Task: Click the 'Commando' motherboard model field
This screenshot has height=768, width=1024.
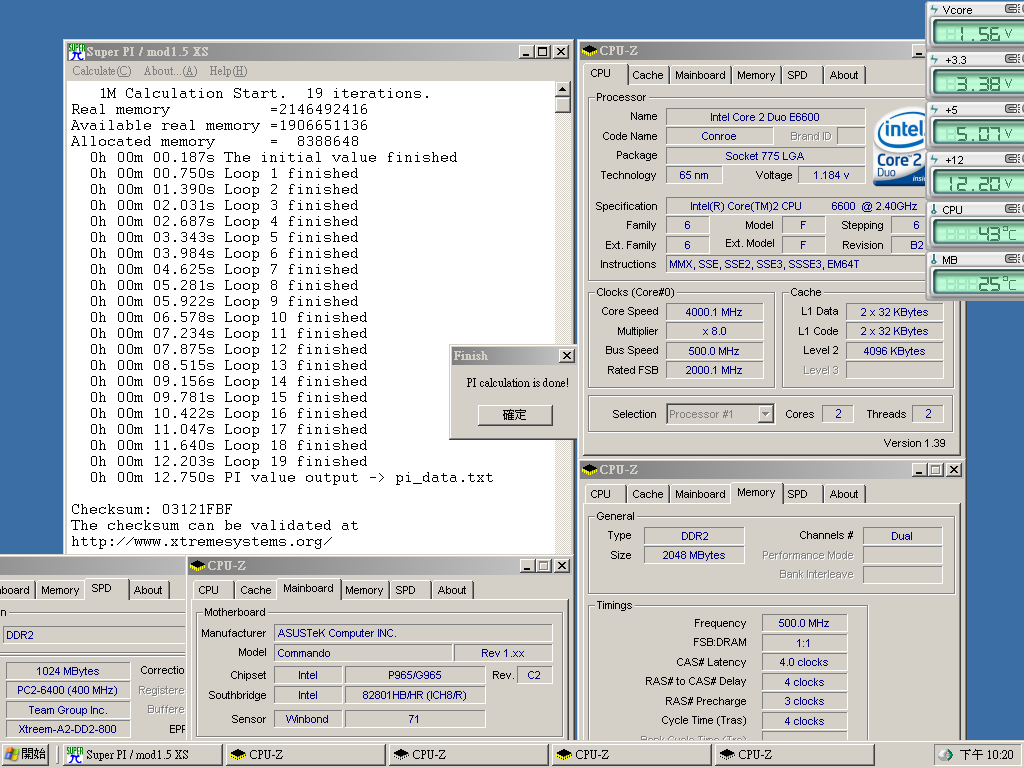Action: click(363, 653)
